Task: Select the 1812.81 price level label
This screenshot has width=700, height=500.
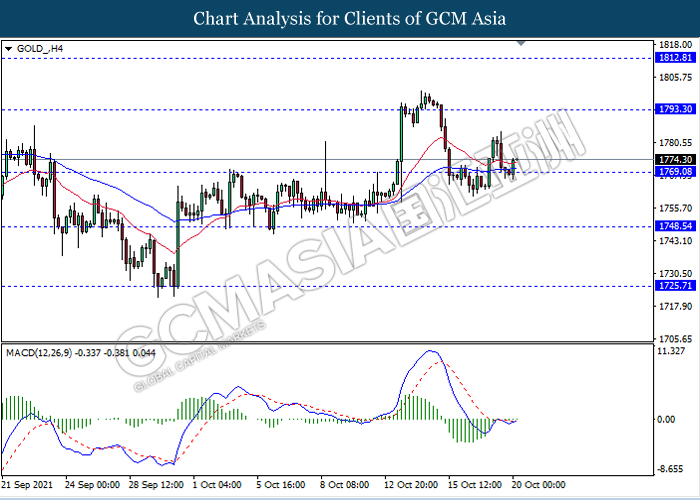Action: point(675,58)
